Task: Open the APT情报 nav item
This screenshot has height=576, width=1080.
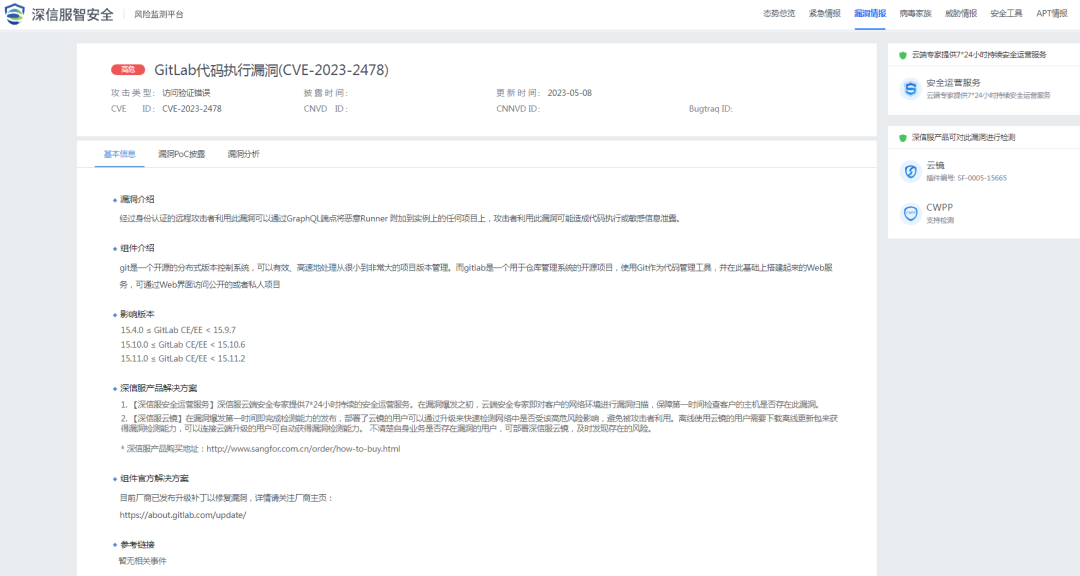Action: tap(1052, 14)
